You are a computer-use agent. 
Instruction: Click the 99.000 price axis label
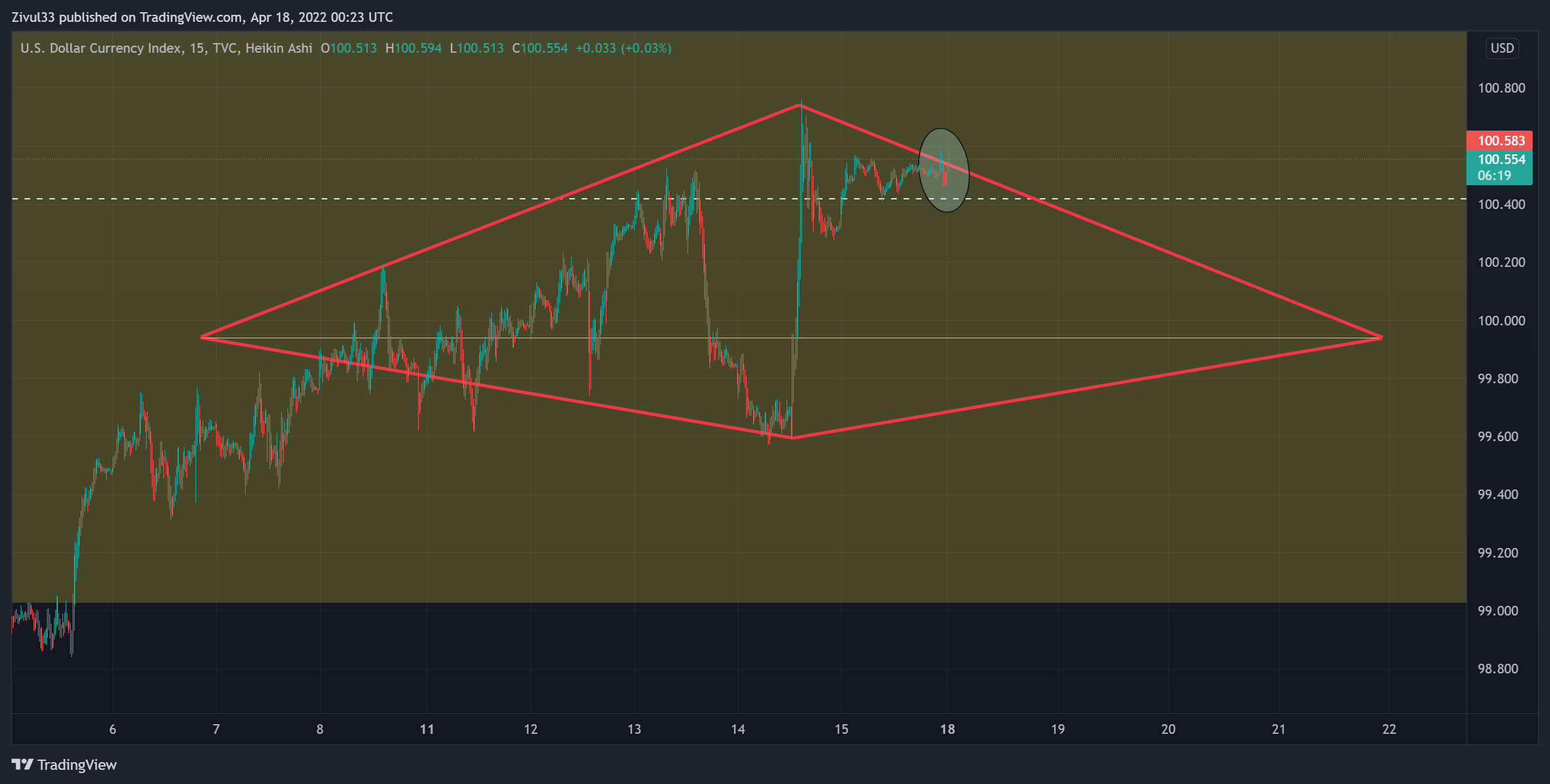1498,611
